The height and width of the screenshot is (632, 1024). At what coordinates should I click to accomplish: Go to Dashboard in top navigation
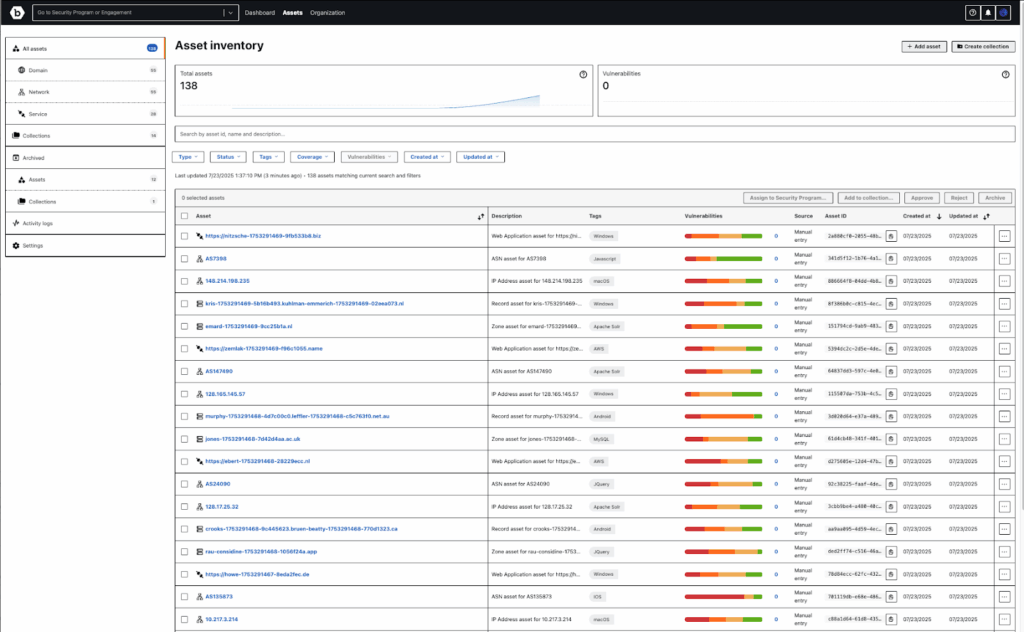click(x=260, y=13)
